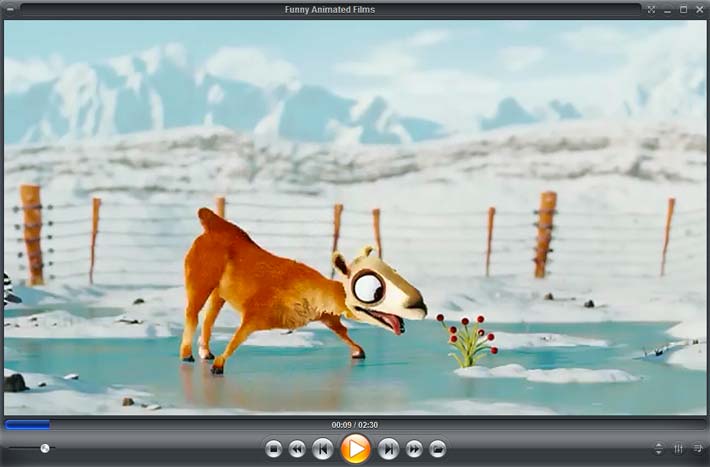
Task: Minimize the Zoom Player window
Action: (x=667, y=10)
